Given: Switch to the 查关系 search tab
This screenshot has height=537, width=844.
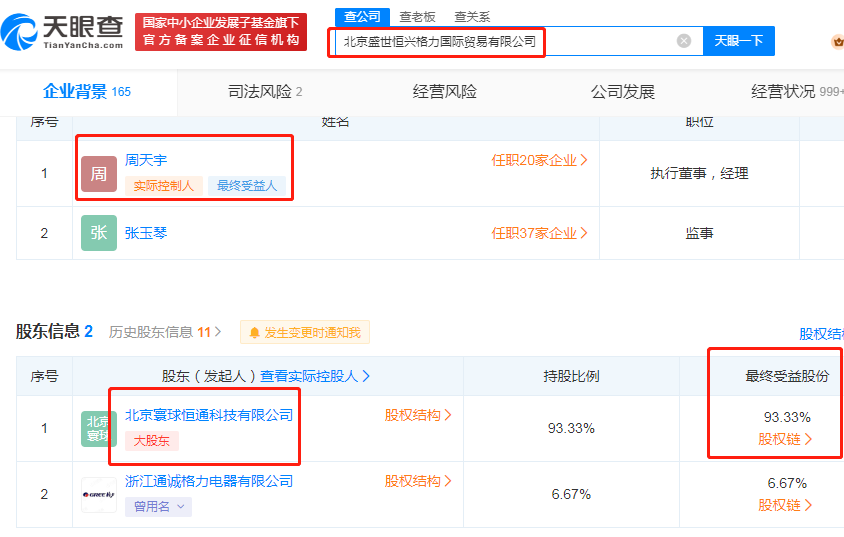Looking at the screenshot, I should (472, 17).
